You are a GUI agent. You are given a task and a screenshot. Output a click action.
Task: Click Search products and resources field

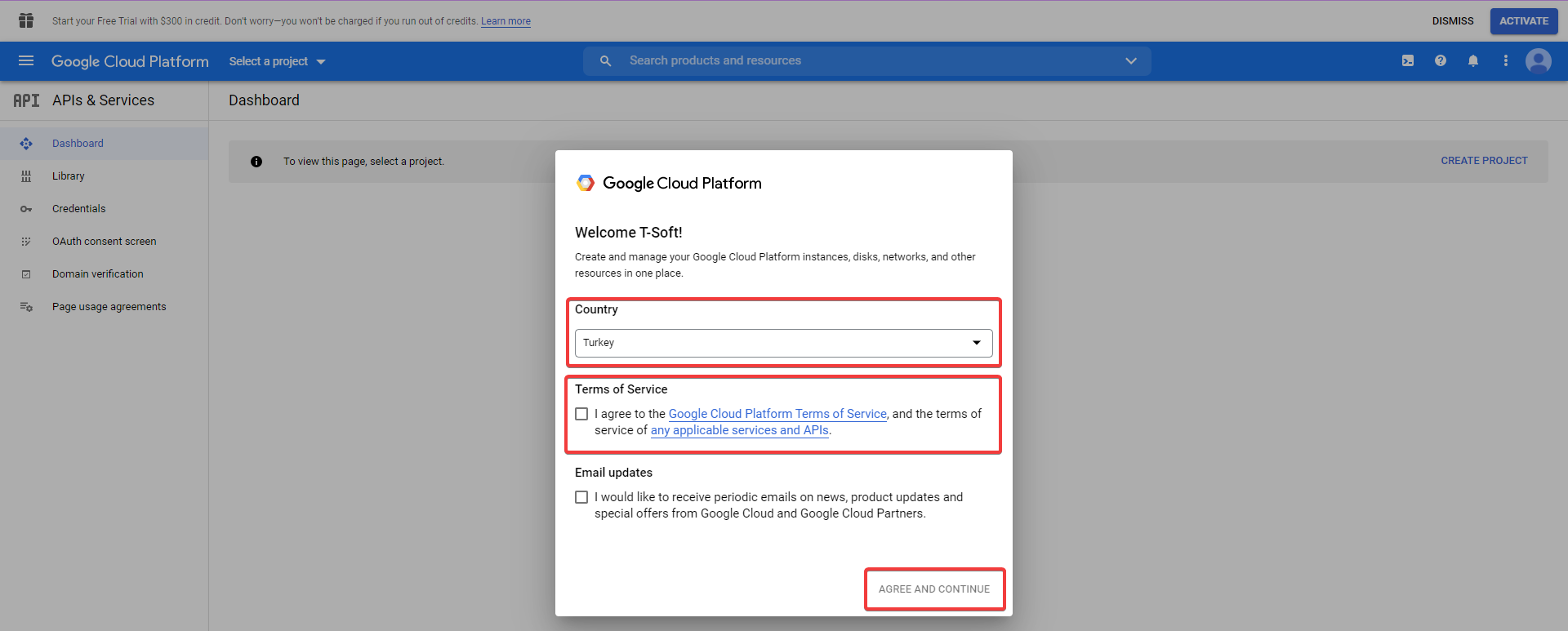pyautogui.click(x=866, y=61)
